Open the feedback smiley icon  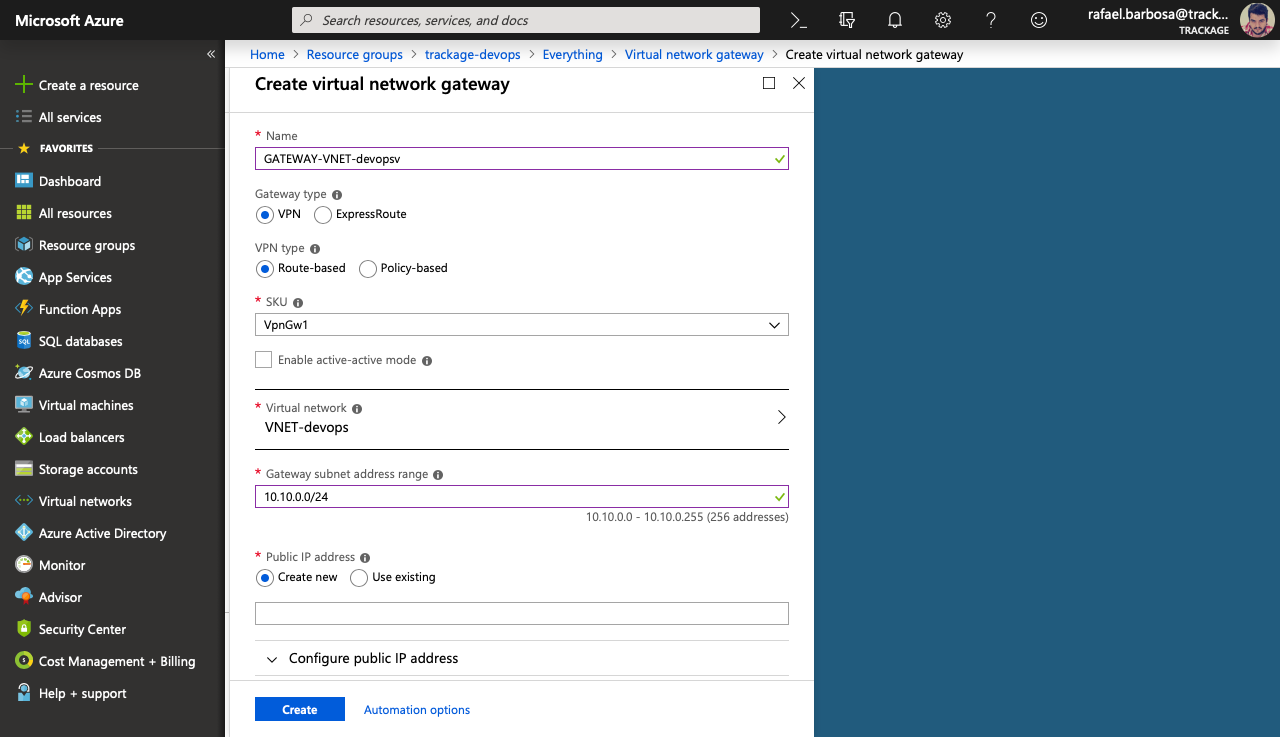point(1039,20)
